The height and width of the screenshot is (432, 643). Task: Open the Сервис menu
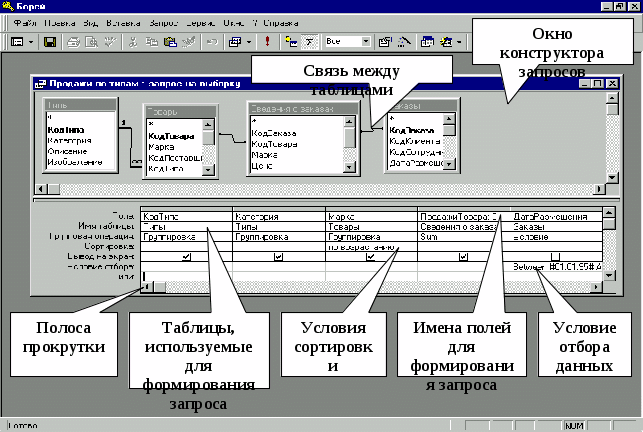coord(201,23)
